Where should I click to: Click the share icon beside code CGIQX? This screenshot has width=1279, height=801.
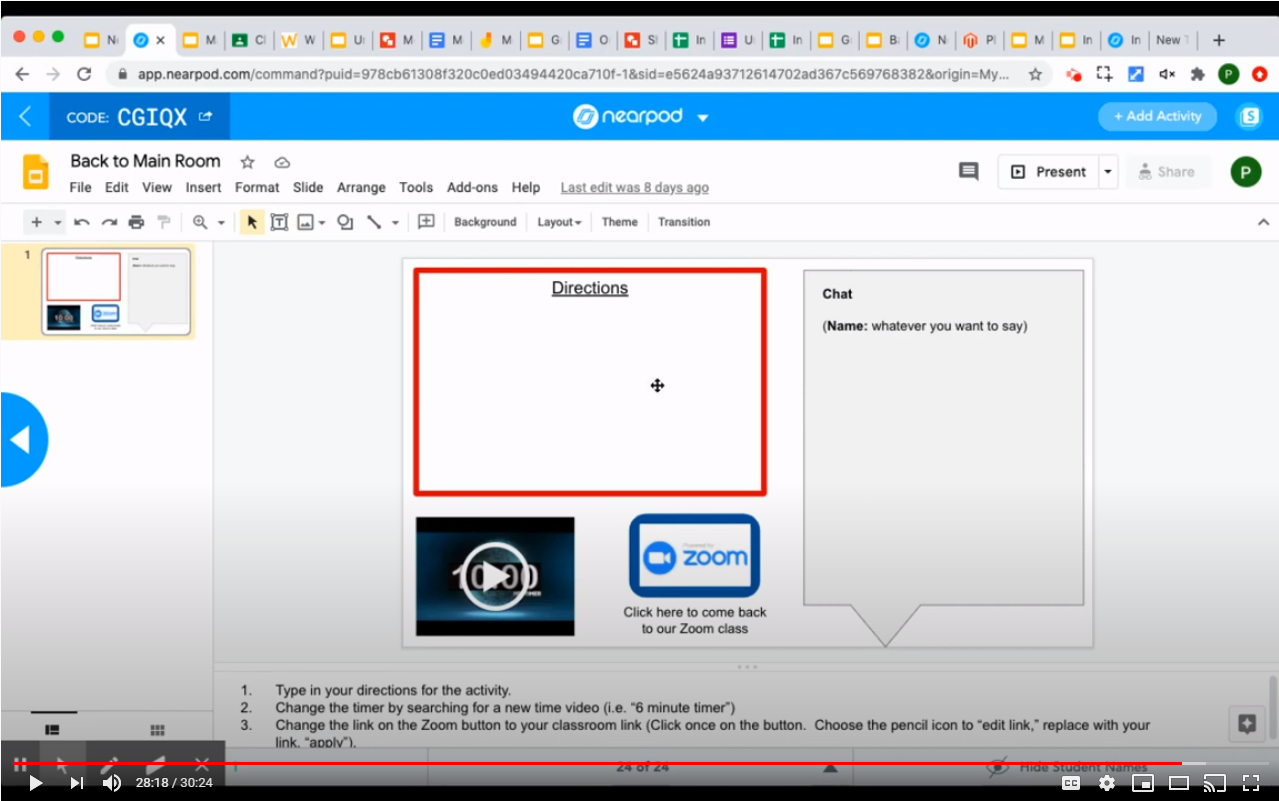[205, 116]
